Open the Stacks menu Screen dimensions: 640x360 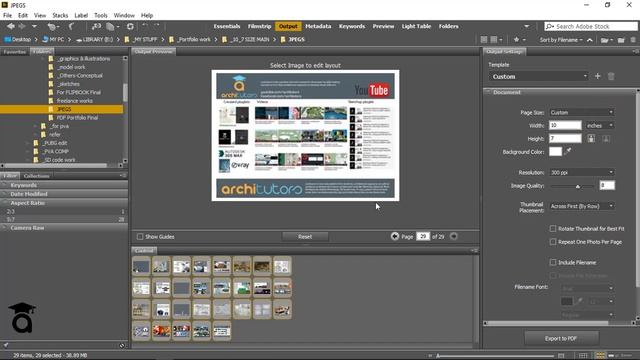[60, 16]
